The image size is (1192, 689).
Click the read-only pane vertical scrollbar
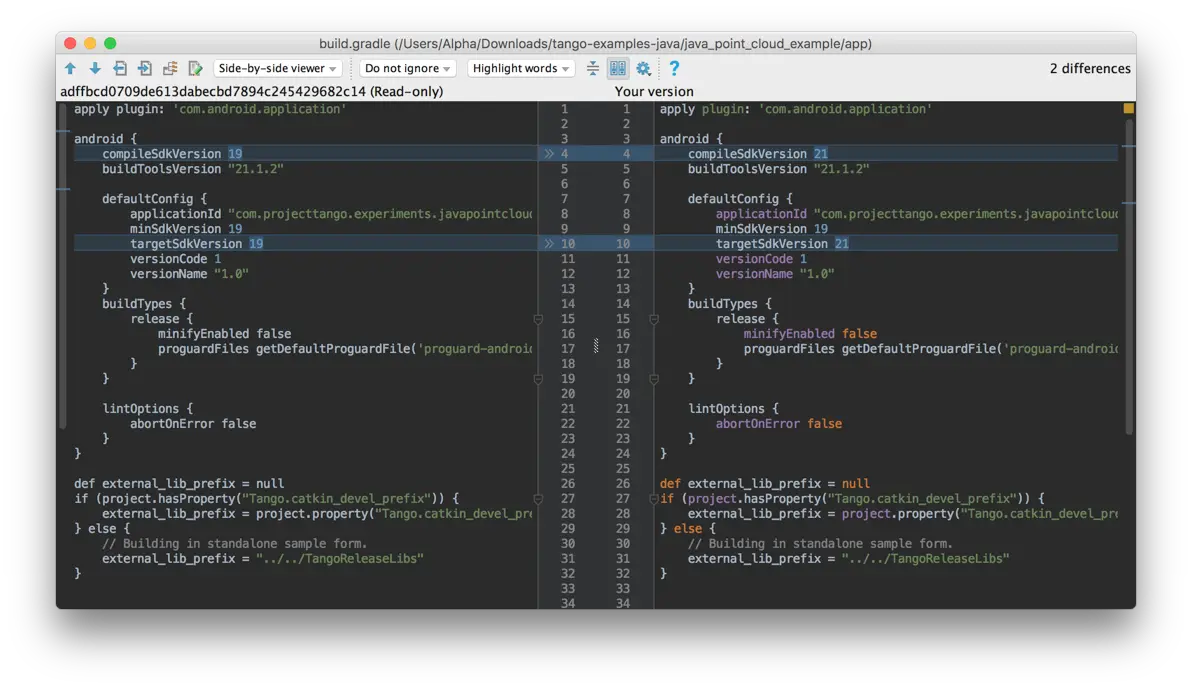(x=62, y=266)
